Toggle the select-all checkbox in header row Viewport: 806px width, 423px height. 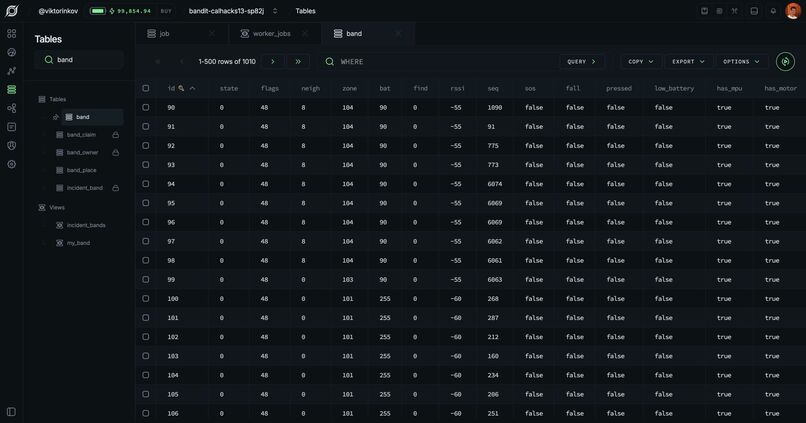point(146,88)
